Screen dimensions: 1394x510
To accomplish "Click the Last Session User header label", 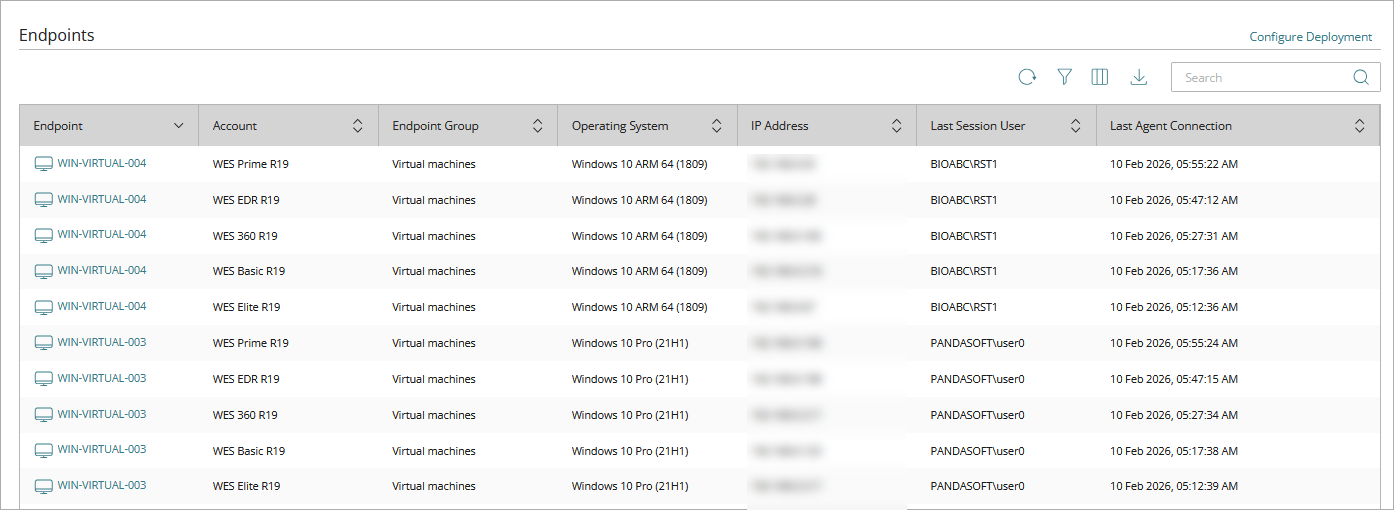I will click(978, 126).
